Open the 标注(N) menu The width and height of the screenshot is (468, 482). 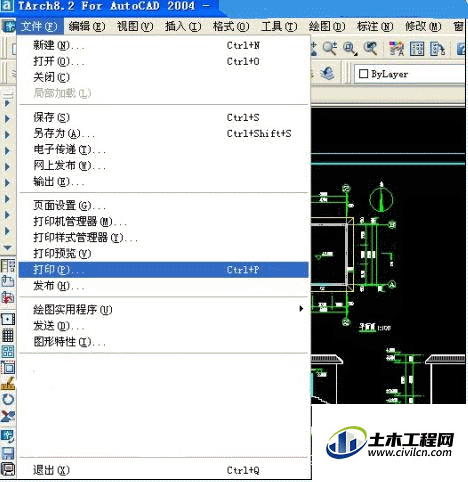coord(375,26)
